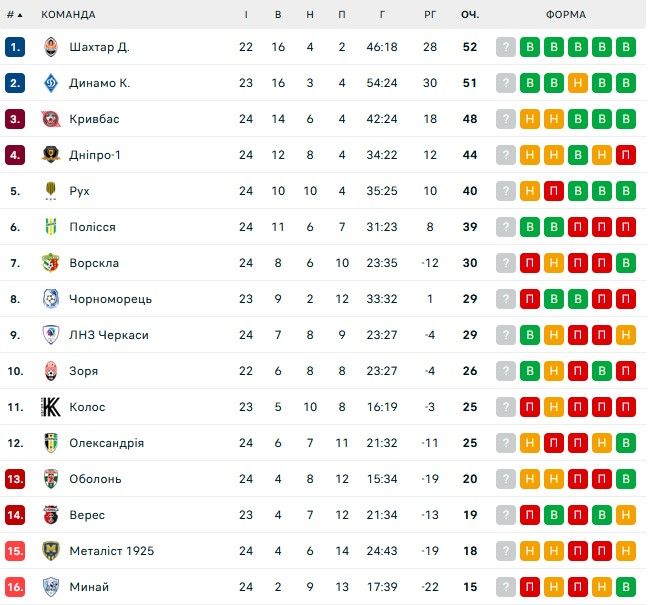Click Minai's last green В form badge
Viewport: 649px width, 605px height.
pyautogui.click(x=626, y=587)
